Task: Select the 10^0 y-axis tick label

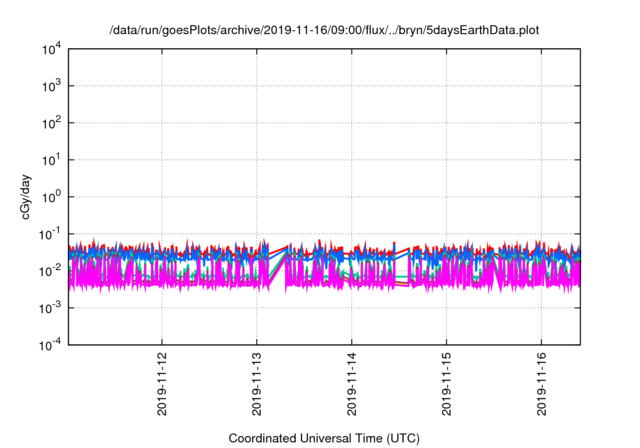Action: point(53,197)
